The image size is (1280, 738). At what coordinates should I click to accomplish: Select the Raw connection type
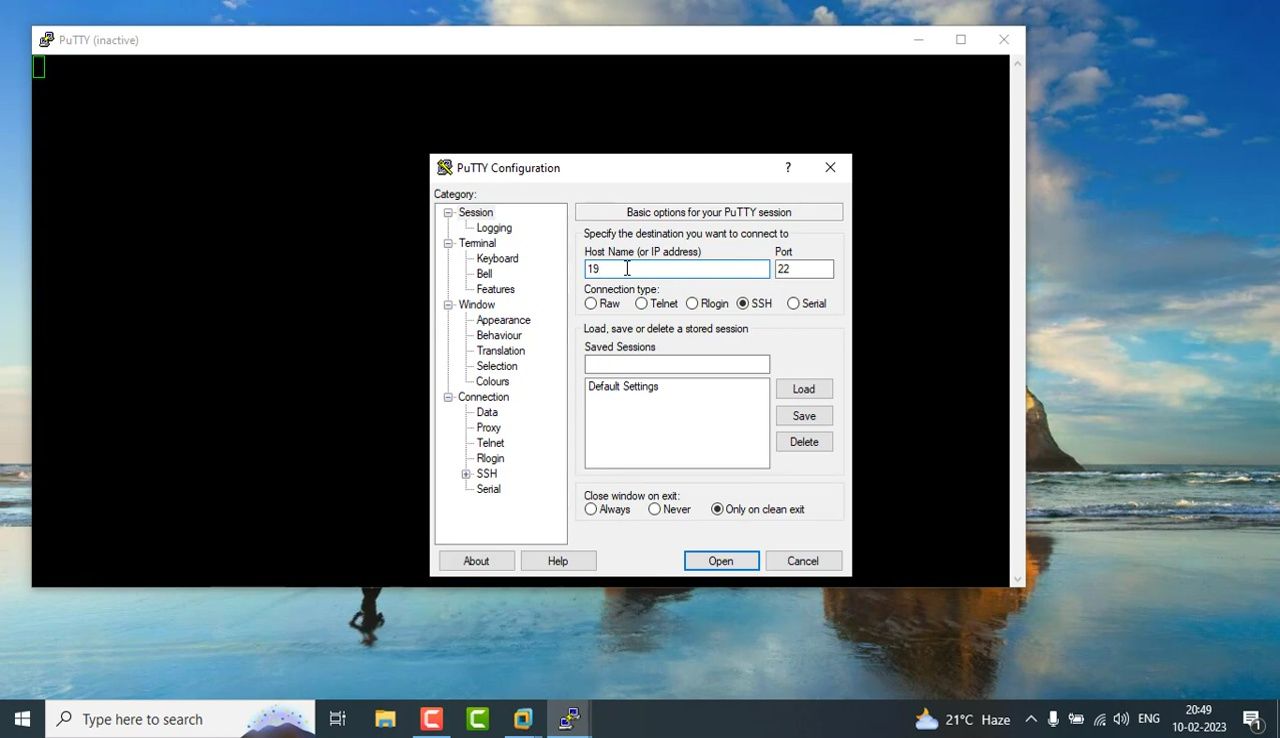[x=602, y=303]
